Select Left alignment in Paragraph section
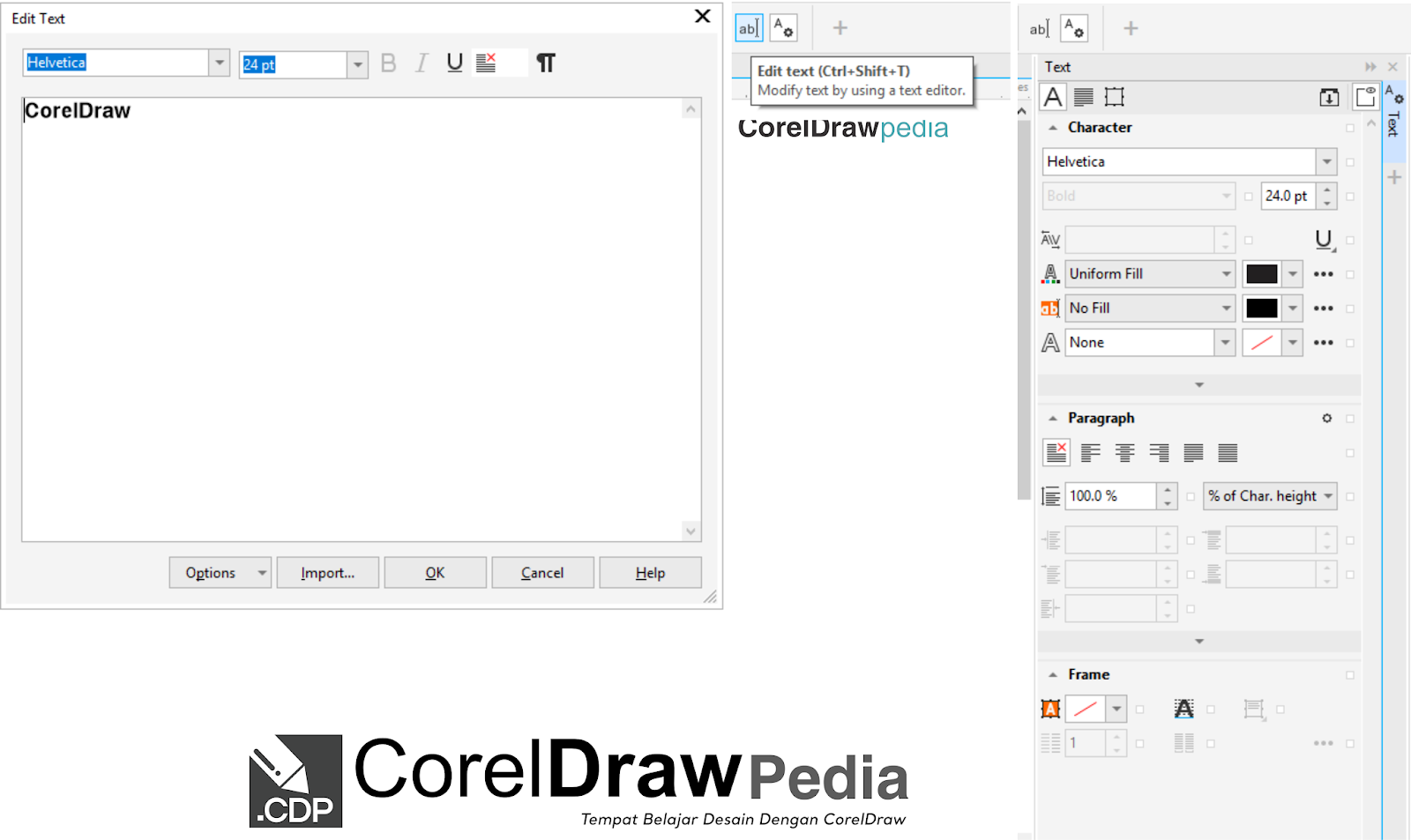The width and height of the screenshot is (1411, 840). click(x=1091, y=453)
